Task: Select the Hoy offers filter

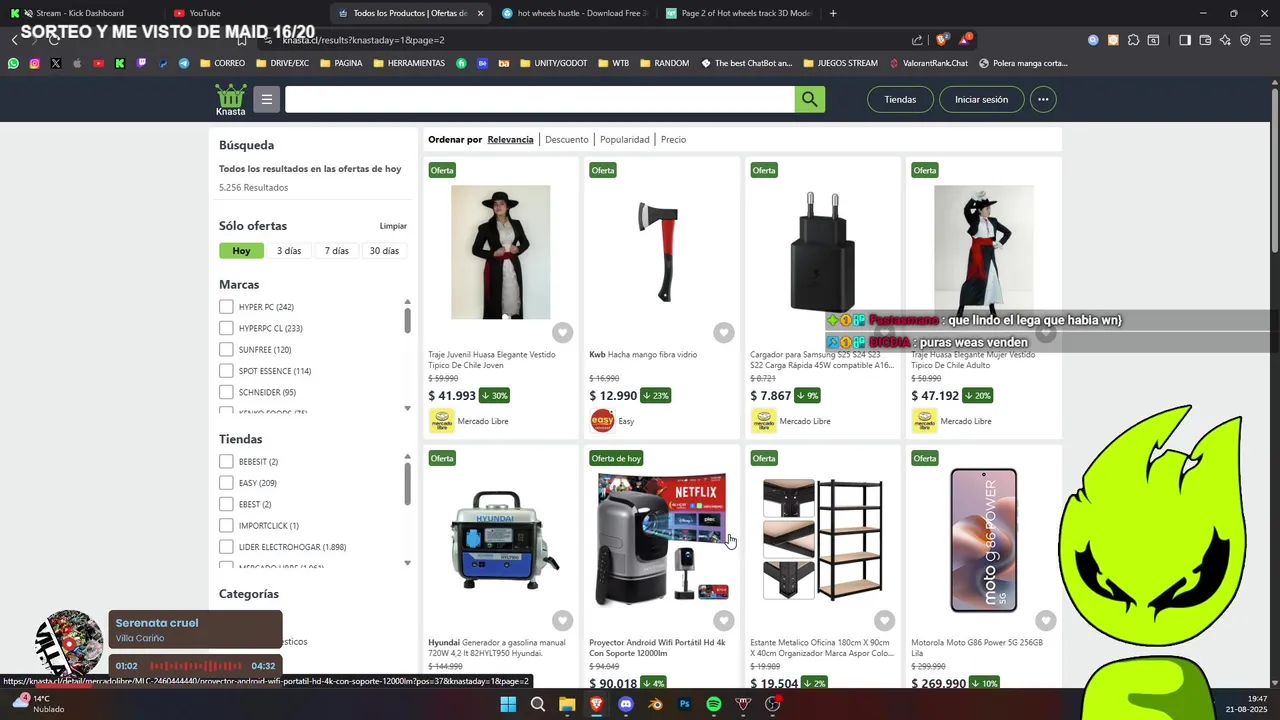Action: pos(241,251)
